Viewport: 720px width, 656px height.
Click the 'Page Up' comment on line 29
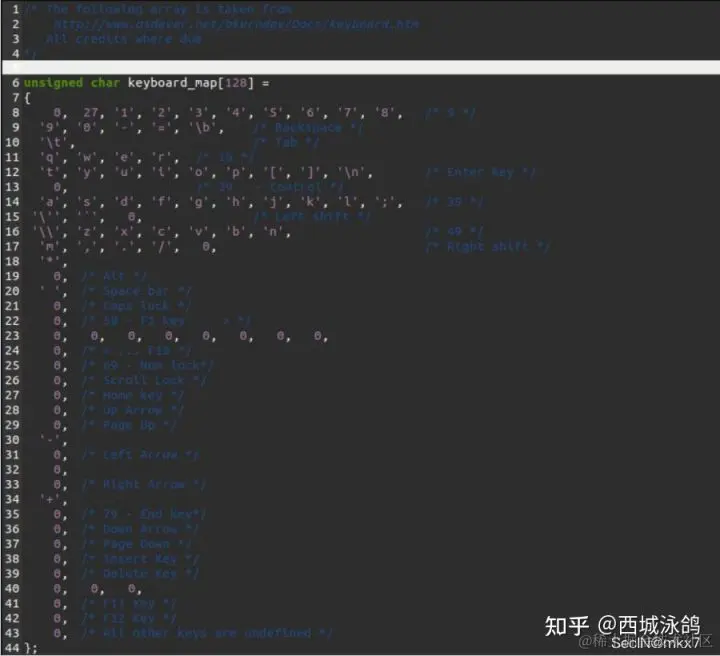coord(129,426)
